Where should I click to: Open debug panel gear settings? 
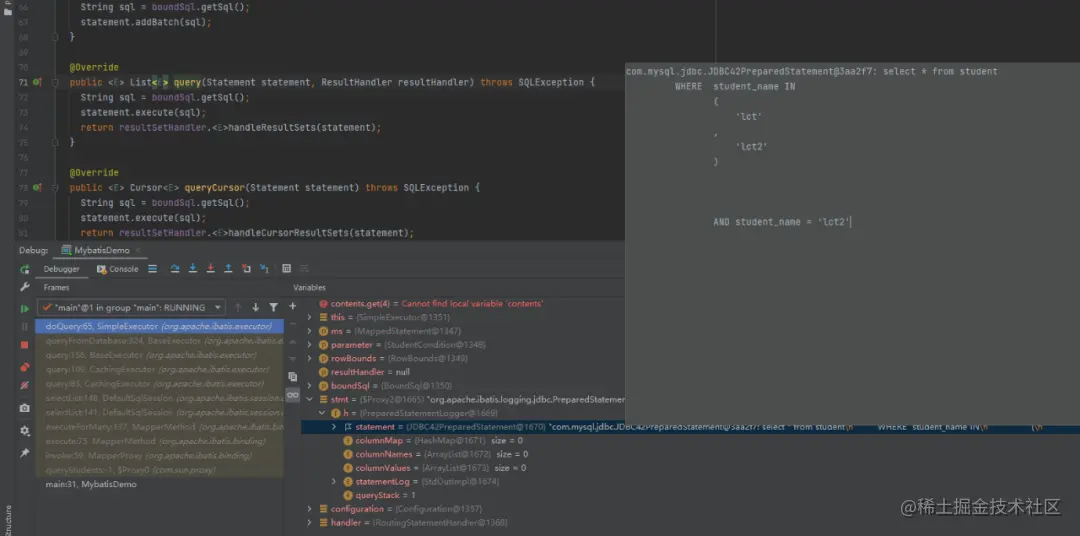pyautogui.click(x=25, y=431)
